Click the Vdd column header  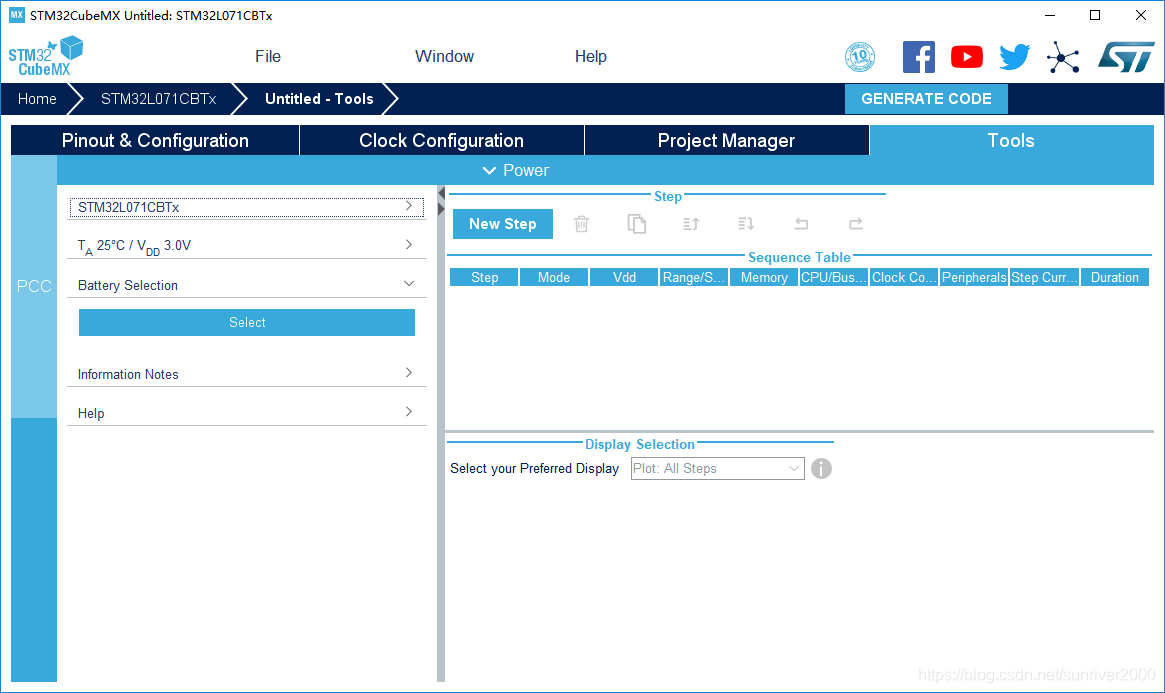click(624, 277)
